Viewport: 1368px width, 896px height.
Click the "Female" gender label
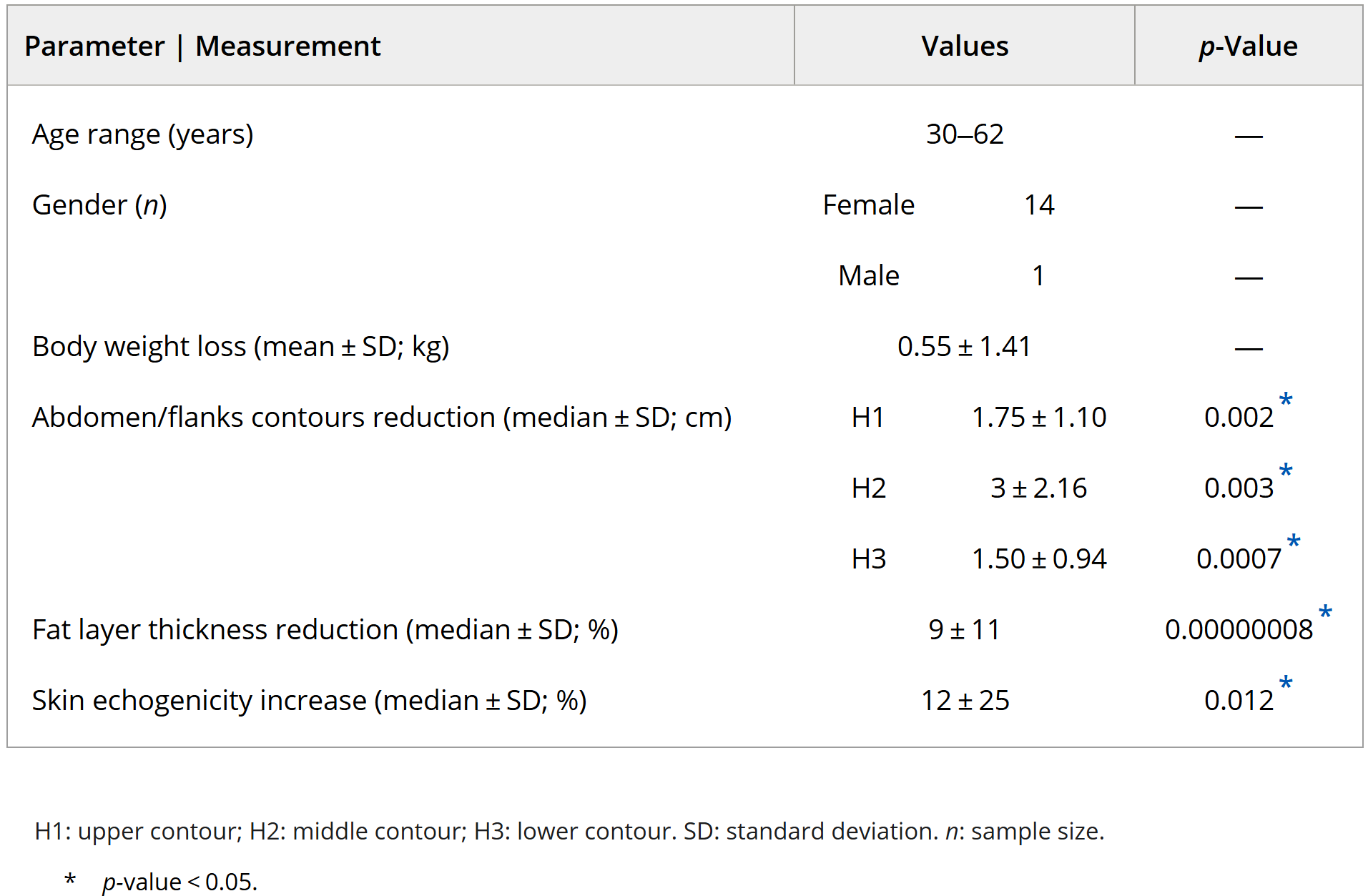[x=868, y=205]
